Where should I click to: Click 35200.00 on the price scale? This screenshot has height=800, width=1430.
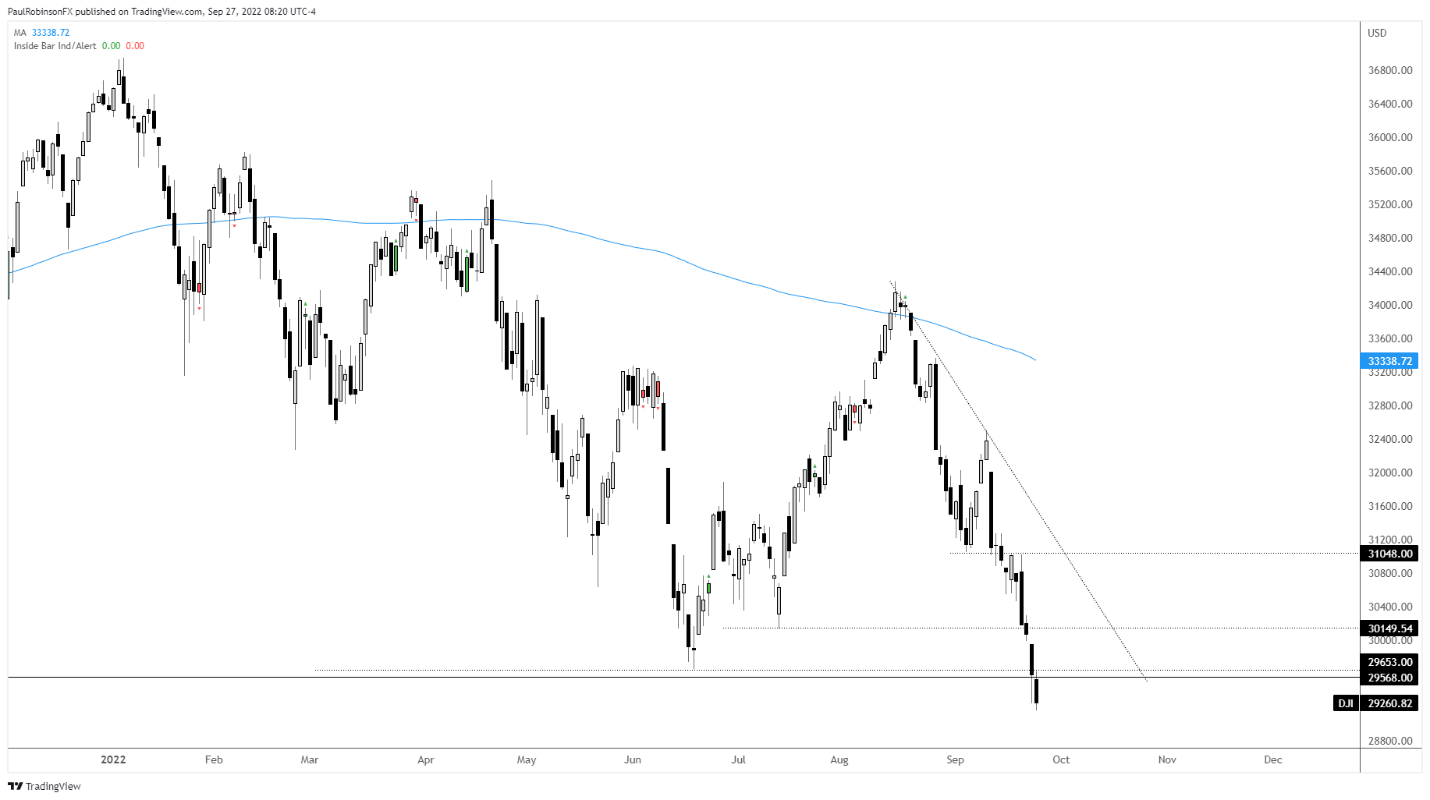(x=1390, y=205)
